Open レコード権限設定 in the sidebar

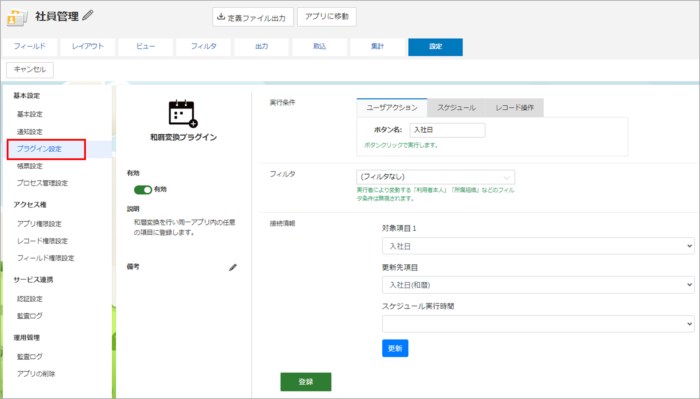click(42, 241)
